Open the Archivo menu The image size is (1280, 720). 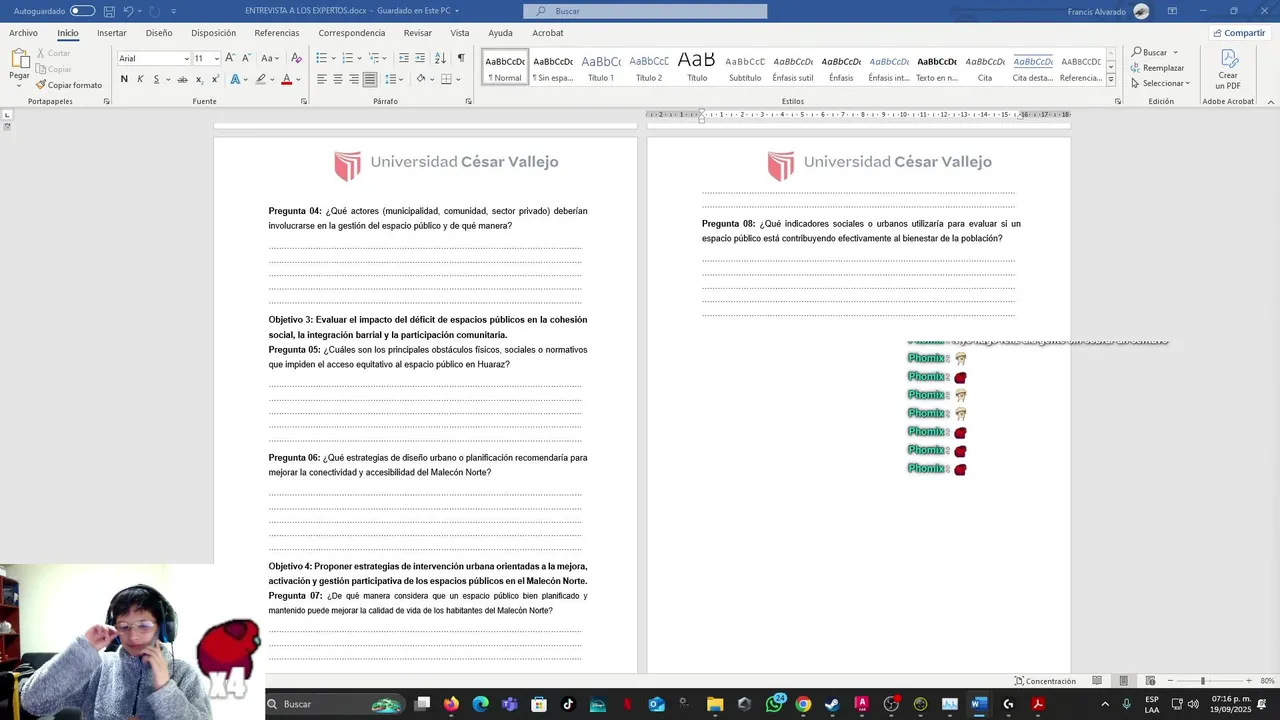click(23, 33)
